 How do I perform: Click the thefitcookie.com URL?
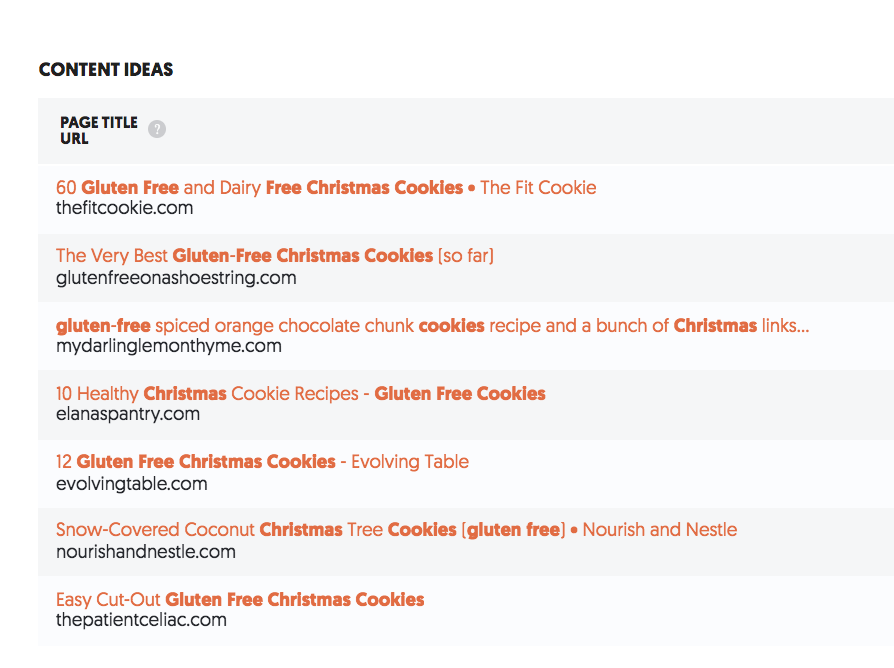(124, 208)
